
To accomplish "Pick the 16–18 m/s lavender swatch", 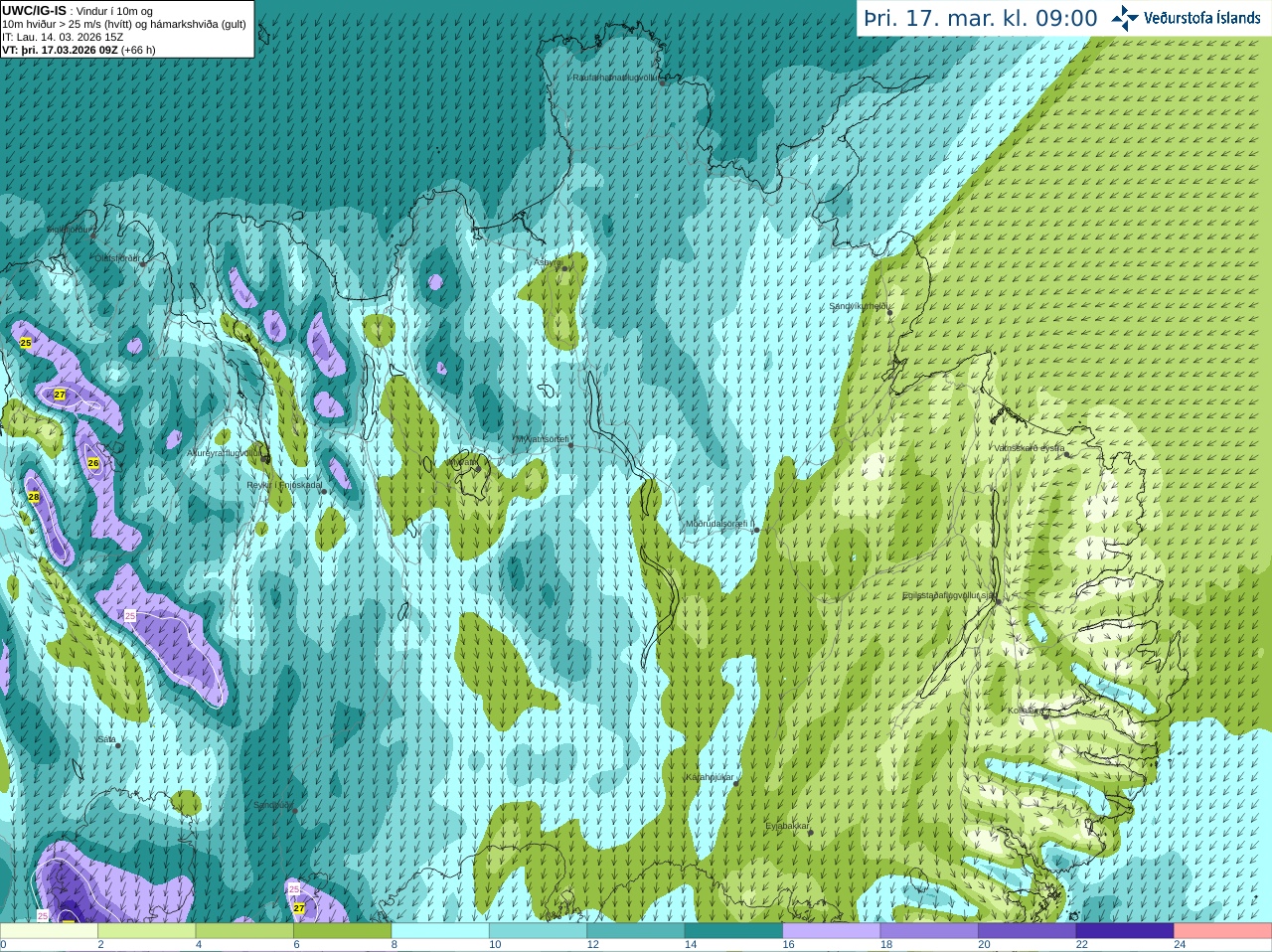I will [x=832, y=931].
